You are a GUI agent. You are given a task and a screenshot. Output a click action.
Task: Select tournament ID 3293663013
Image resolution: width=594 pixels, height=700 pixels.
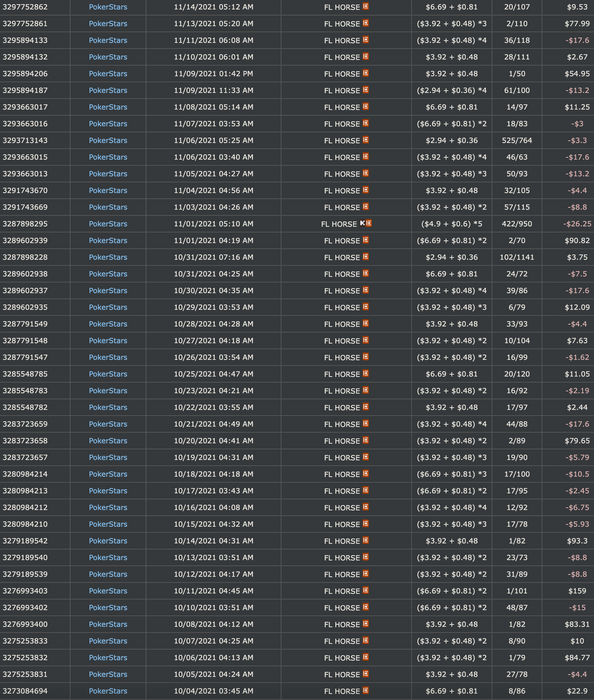[25, 174]
